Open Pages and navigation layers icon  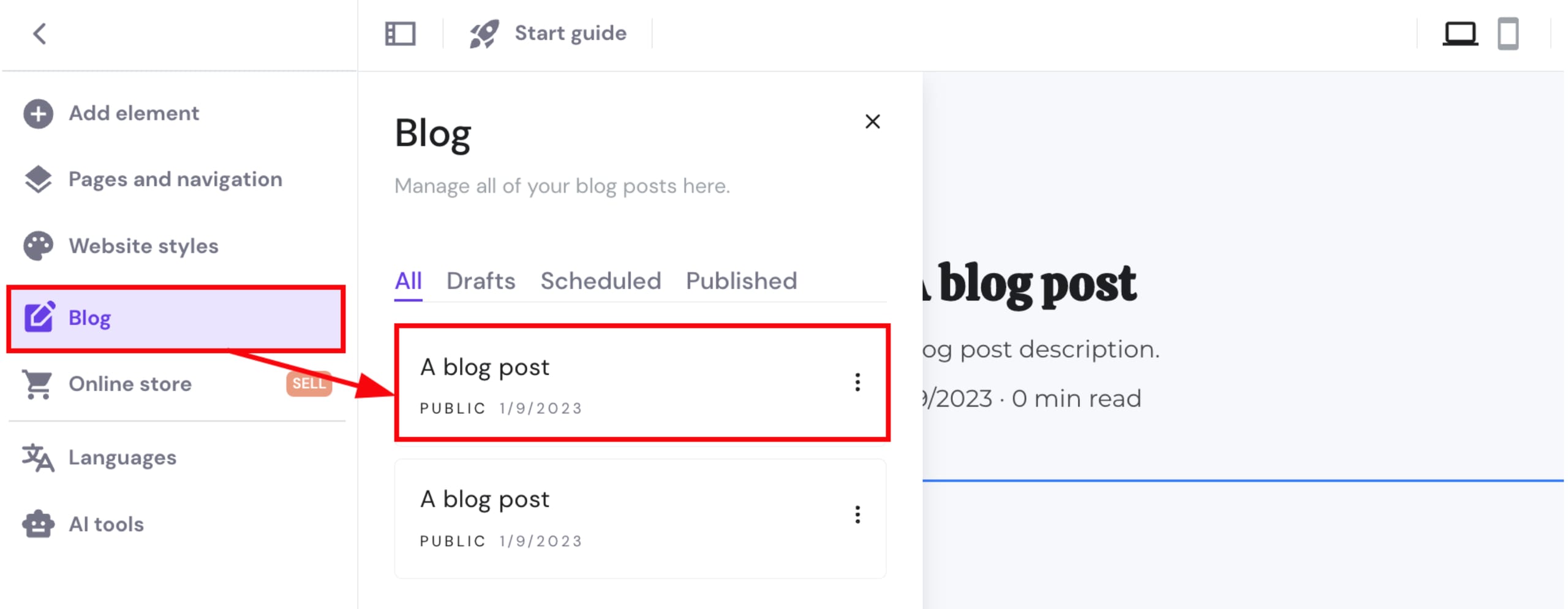[x=38, y=179]
